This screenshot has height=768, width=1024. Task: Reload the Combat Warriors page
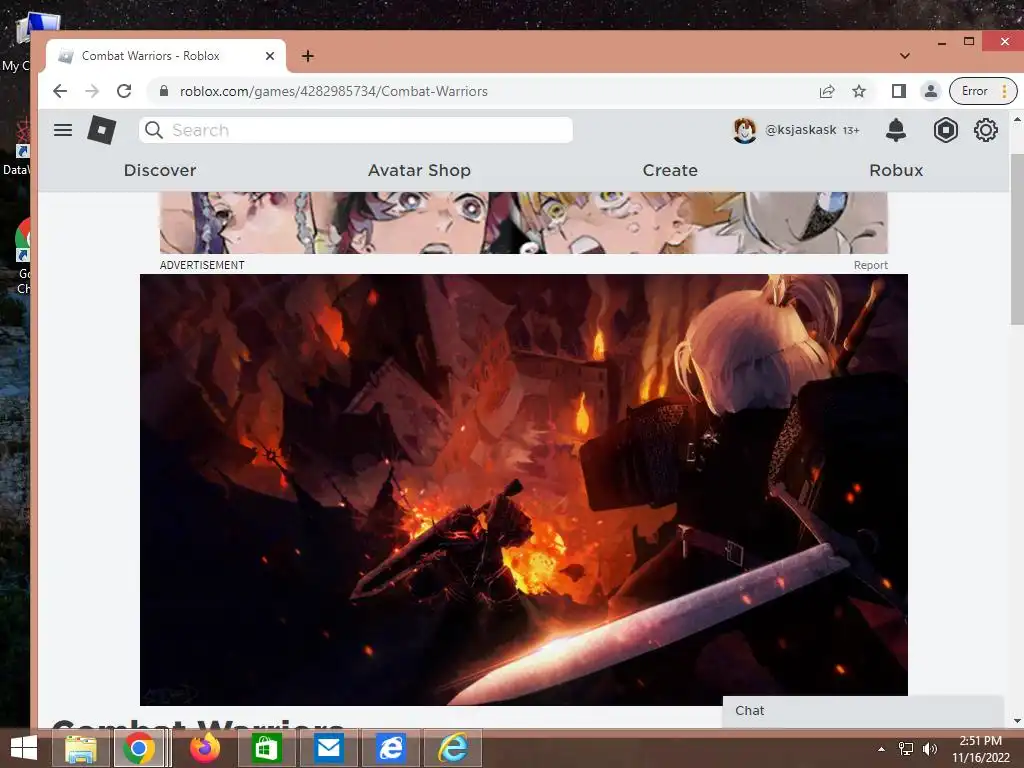[124, 91]
